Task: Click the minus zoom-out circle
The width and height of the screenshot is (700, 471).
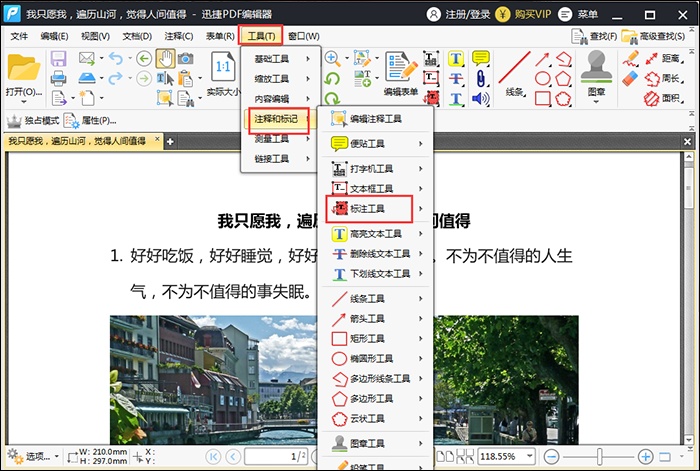Action: point(552,456)
